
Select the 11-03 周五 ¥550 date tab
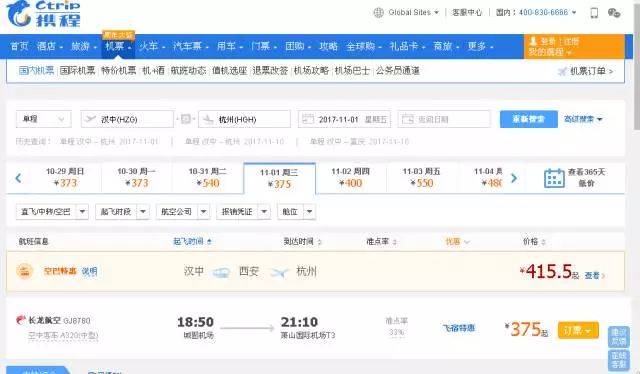point(421,178)
